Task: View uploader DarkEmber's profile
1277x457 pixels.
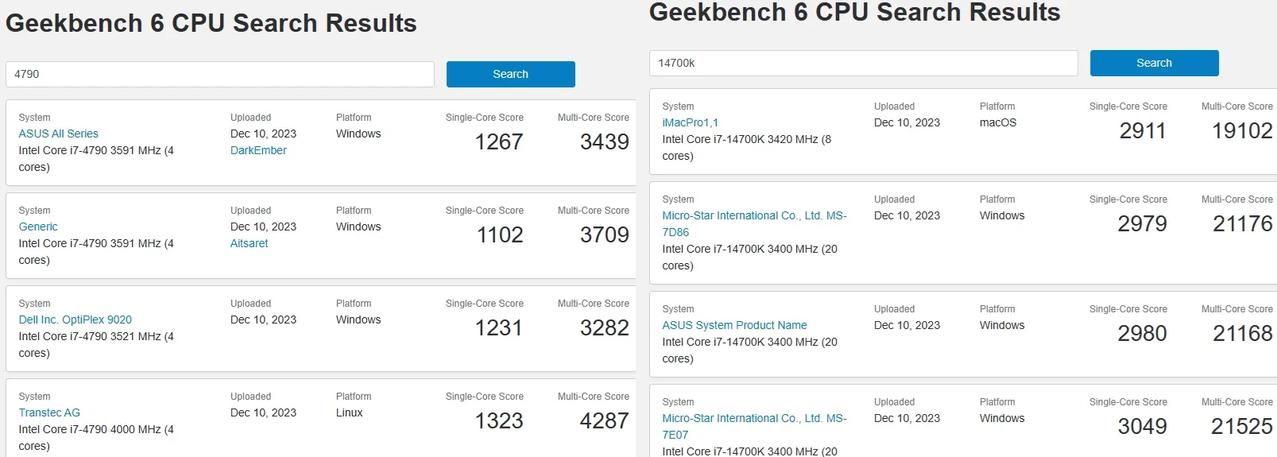Action: click(258, 150)
